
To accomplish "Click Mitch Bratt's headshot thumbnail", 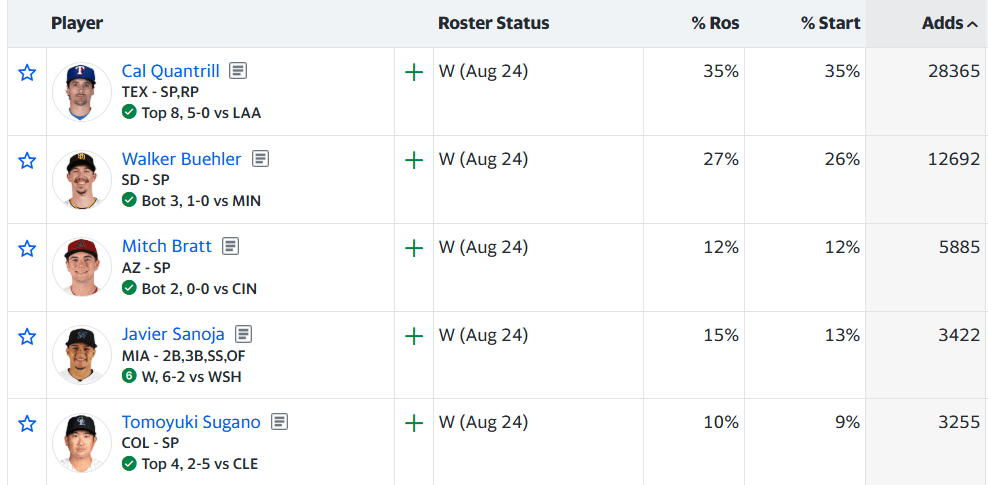I will pyautogui.click(x=82, y=267).
